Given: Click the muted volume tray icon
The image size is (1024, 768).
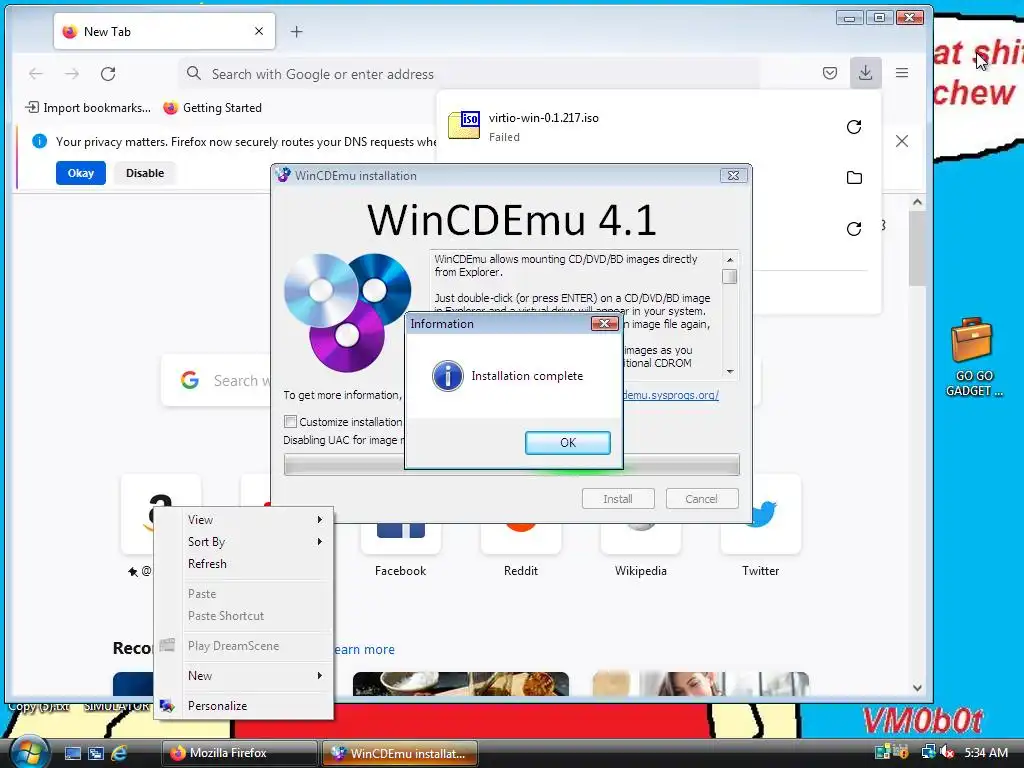Looking at the screenshot, I should [946, 752].
